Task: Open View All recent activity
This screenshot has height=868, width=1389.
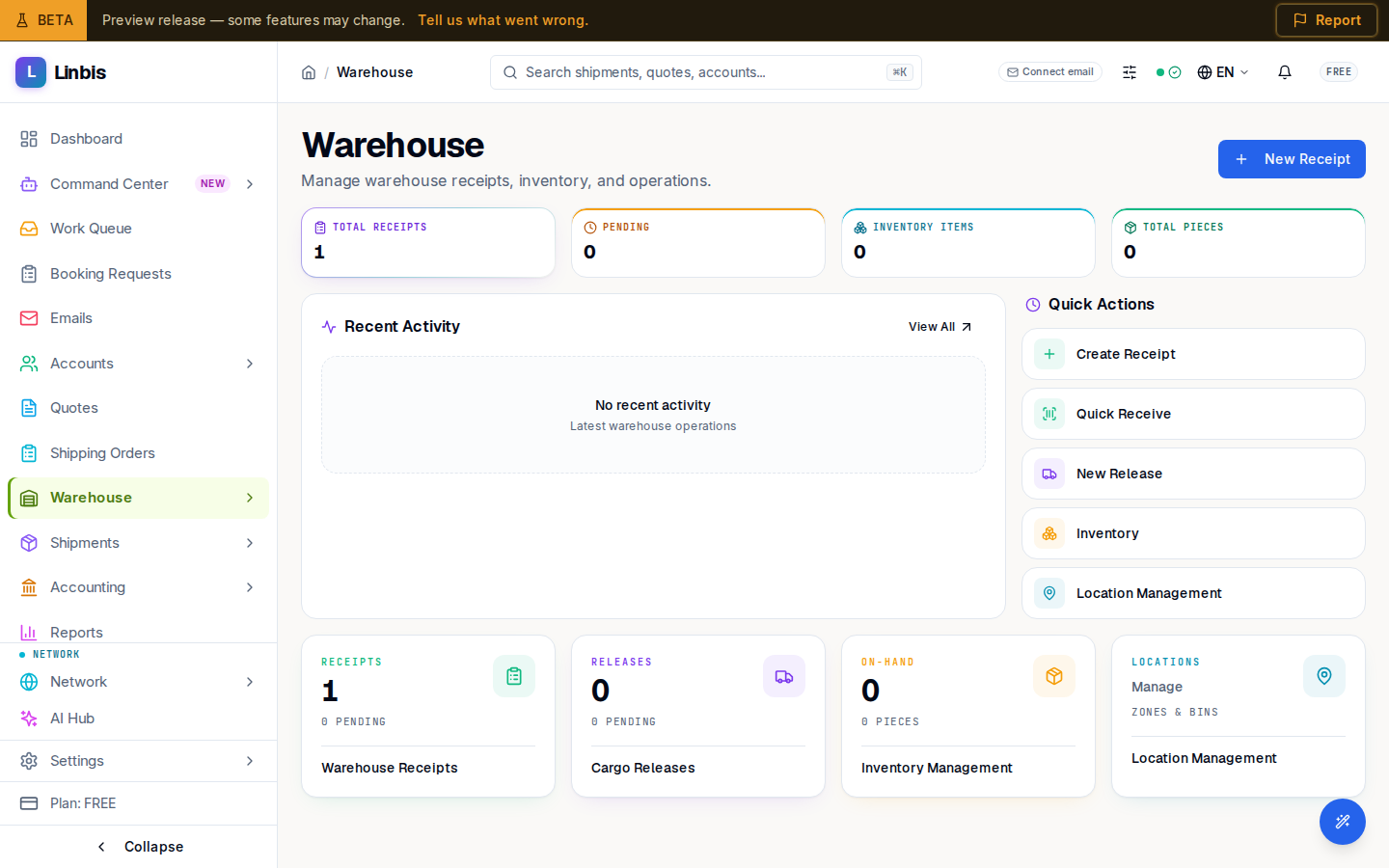Action: tap(940, 327)
